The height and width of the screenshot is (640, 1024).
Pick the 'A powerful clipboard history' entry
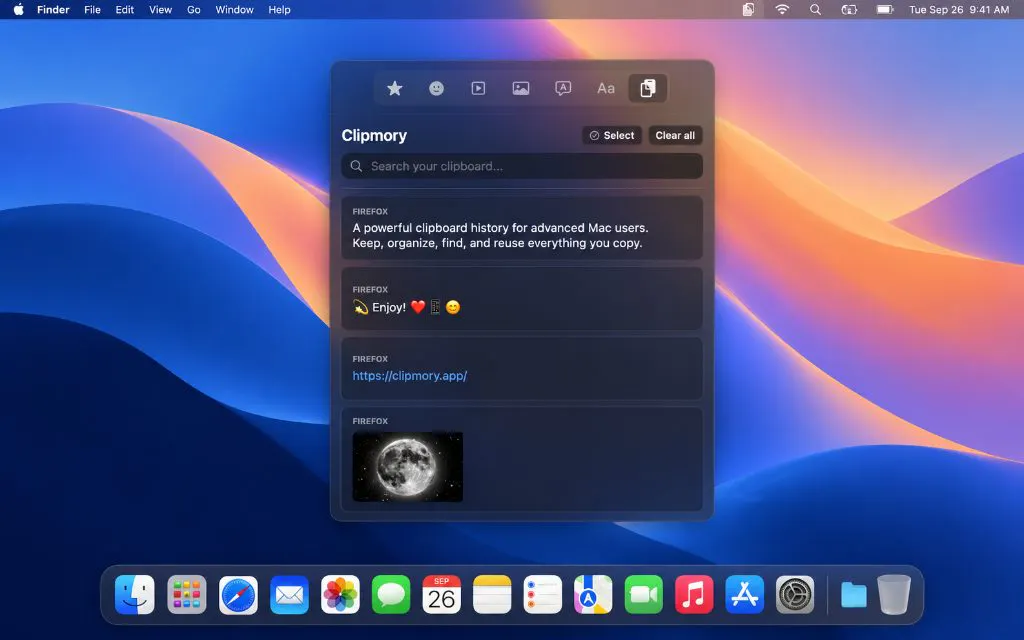[x=522, y=228]
